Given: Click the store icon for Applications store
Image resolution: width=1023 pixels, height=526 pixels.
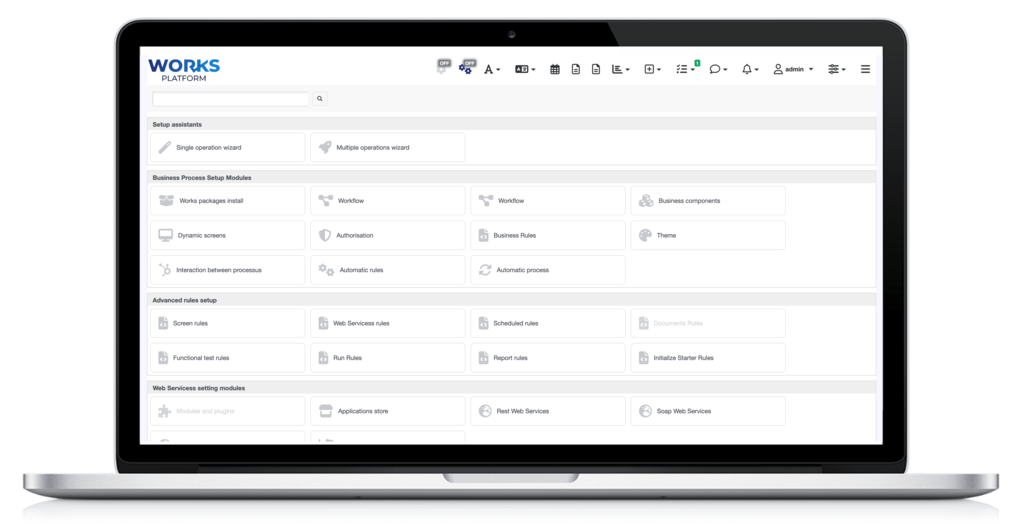Looking at the screenshot, I should click(326, 411).
